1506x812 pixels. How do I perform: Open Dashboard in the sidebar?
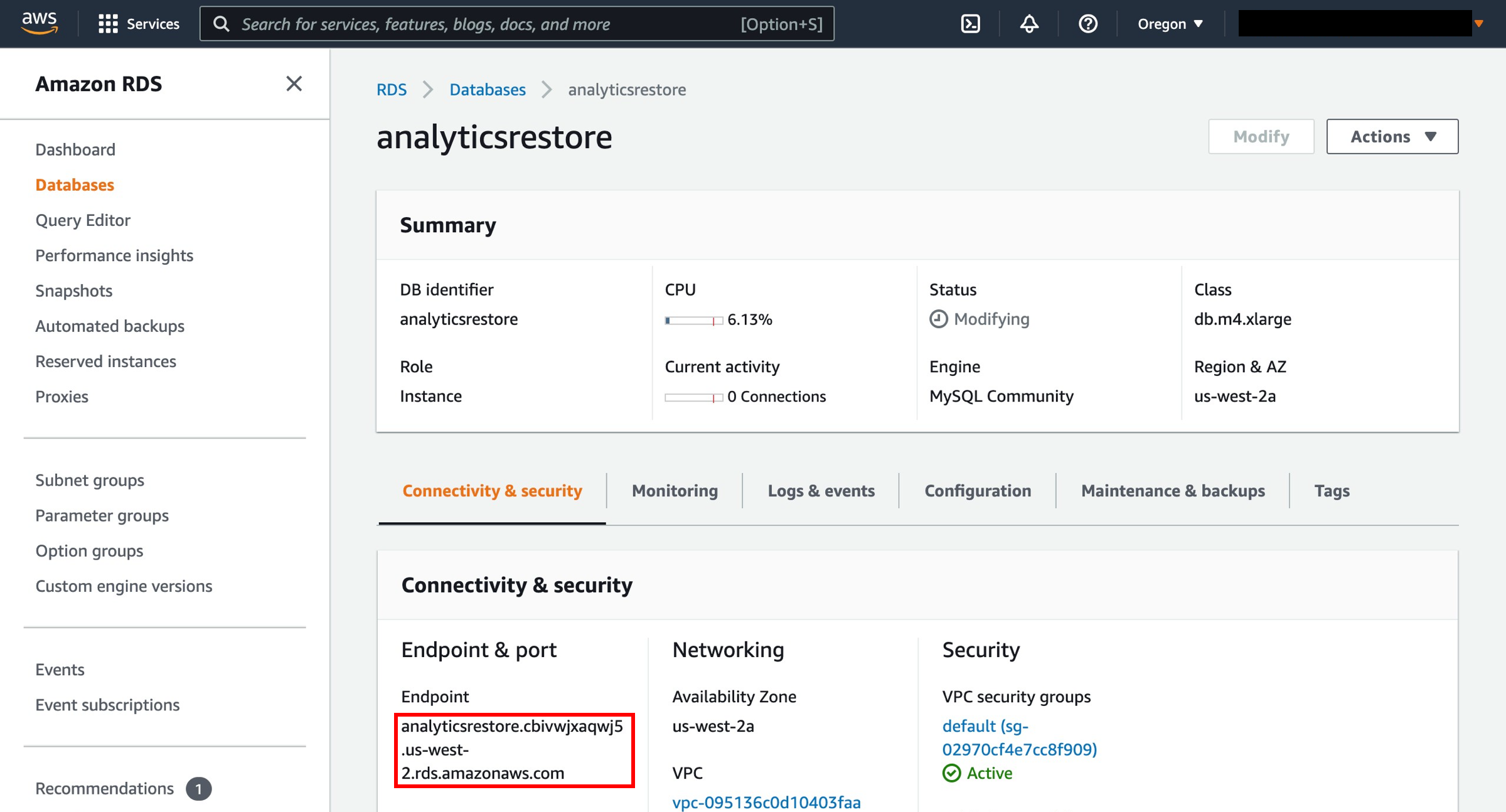pyautogui.click(x=75, y=149)
